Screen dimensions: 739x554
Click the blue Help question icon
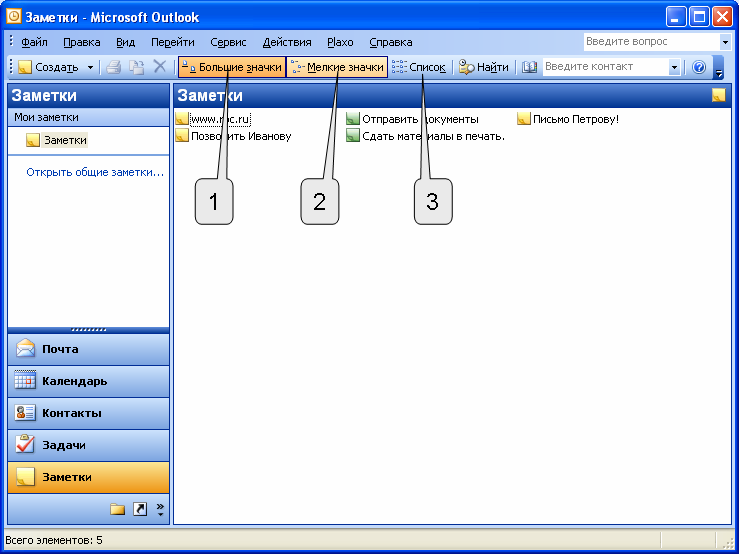click(699, 67)
